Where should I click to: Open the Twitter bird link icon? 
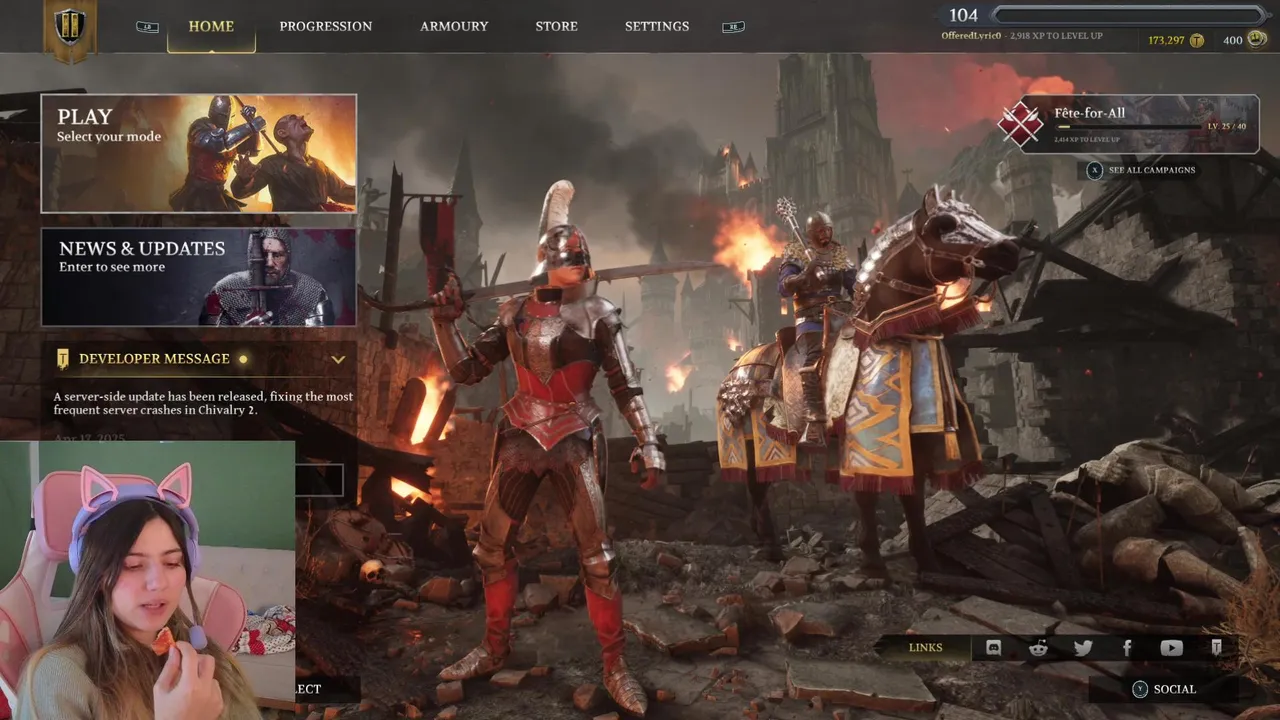pos(1083,648)
